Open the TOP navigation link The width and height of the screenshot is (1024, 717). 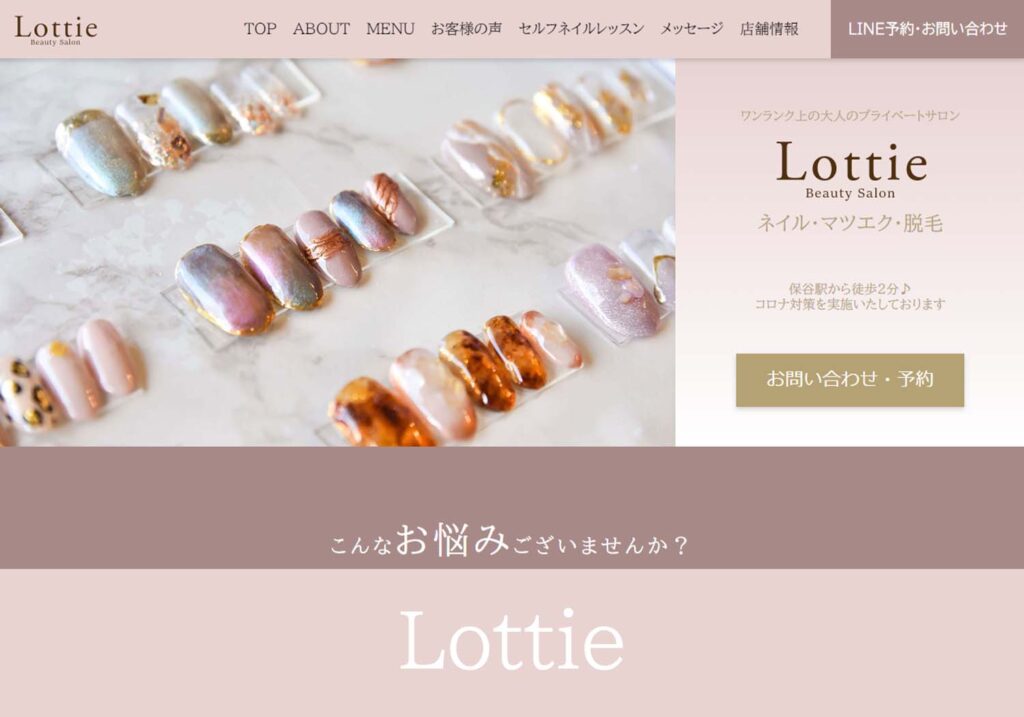(x=260, y=29)
